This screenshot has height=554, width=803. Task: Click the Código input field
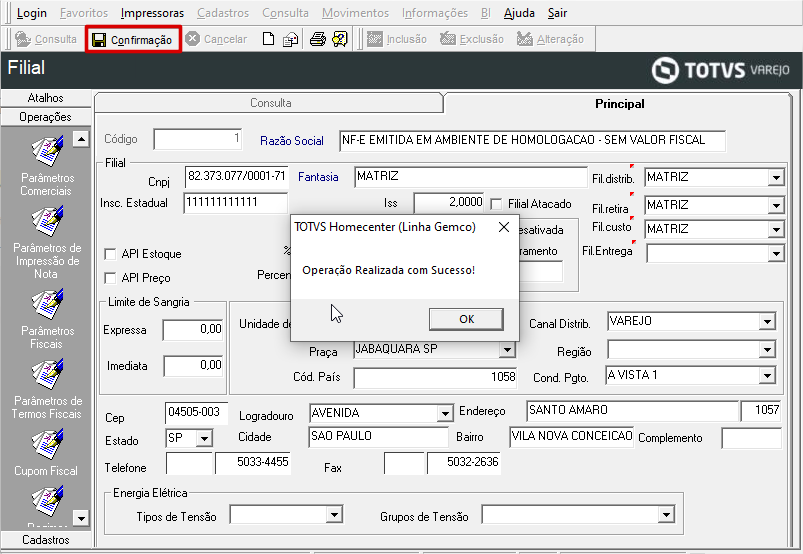198,139
